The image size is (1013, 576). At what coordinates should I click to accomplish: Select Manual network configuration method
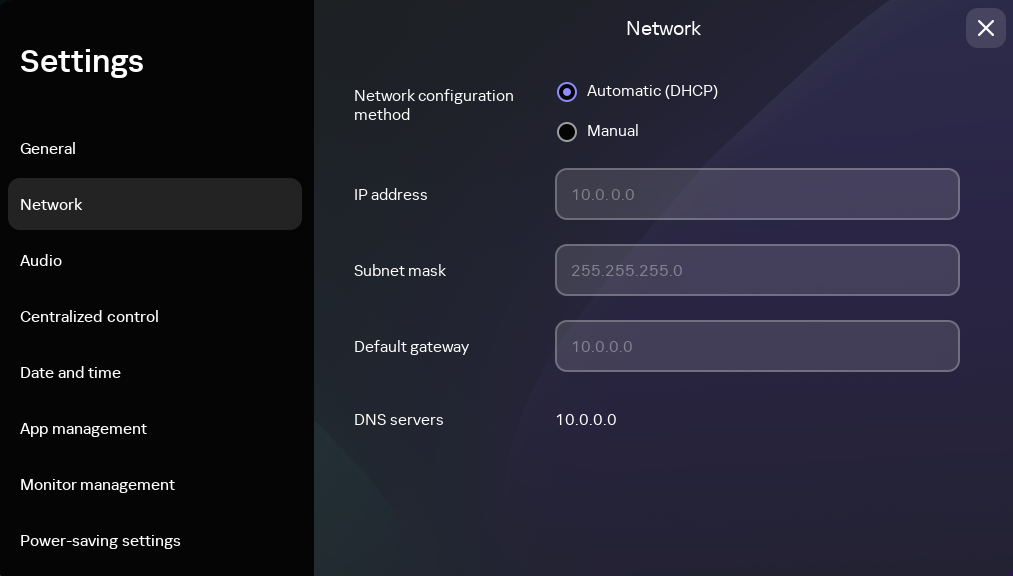point(567,131)
